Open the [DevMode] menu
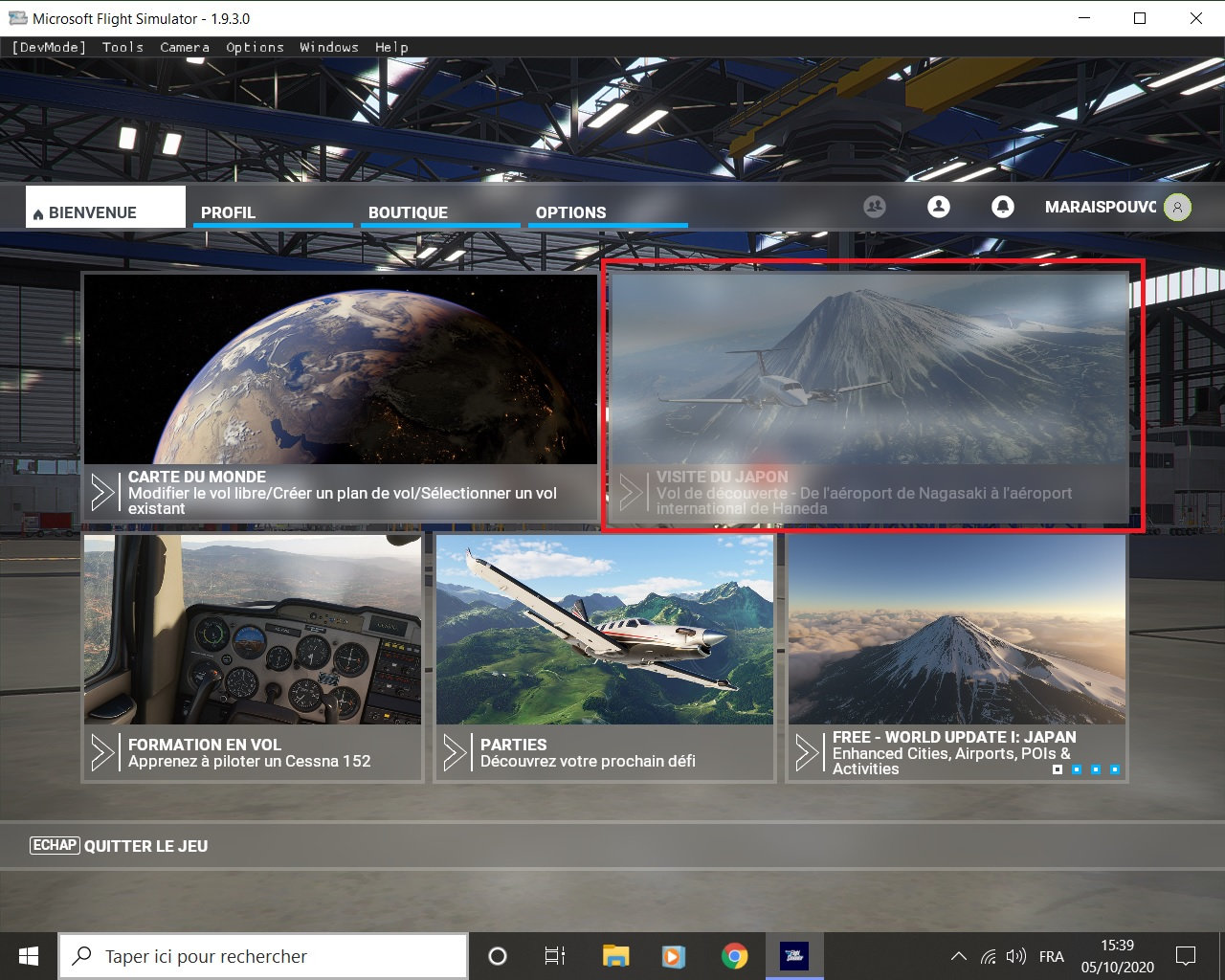1225x980 pixels. (x=49, y=47)
